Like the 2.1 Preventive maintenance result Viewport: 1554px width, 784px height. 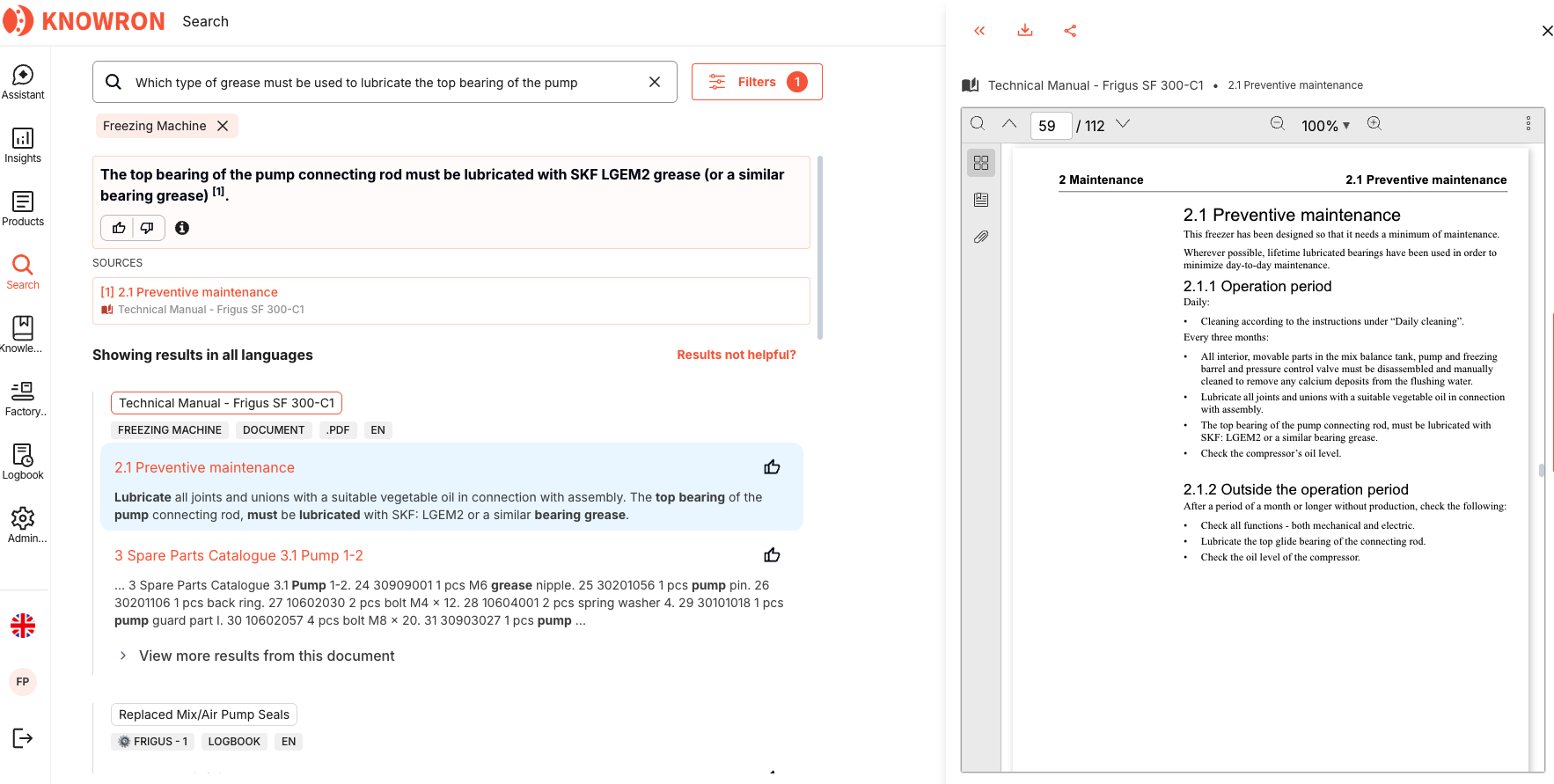click(x=772, y=467)
